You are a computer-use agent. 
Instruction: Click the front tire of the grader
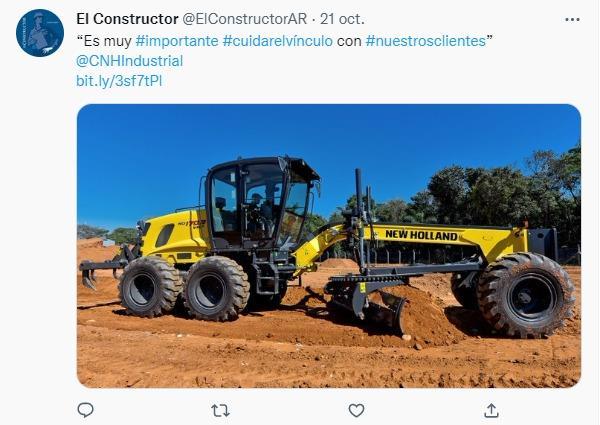(526, 295)
